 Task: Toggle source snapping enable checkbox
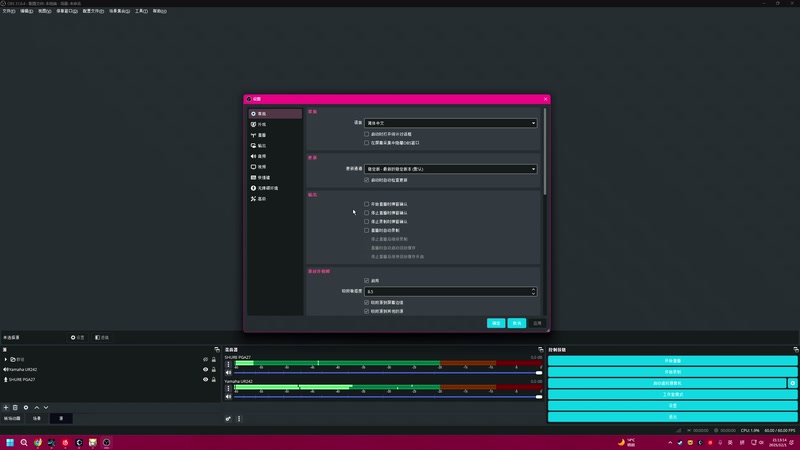tap(366, 281)
